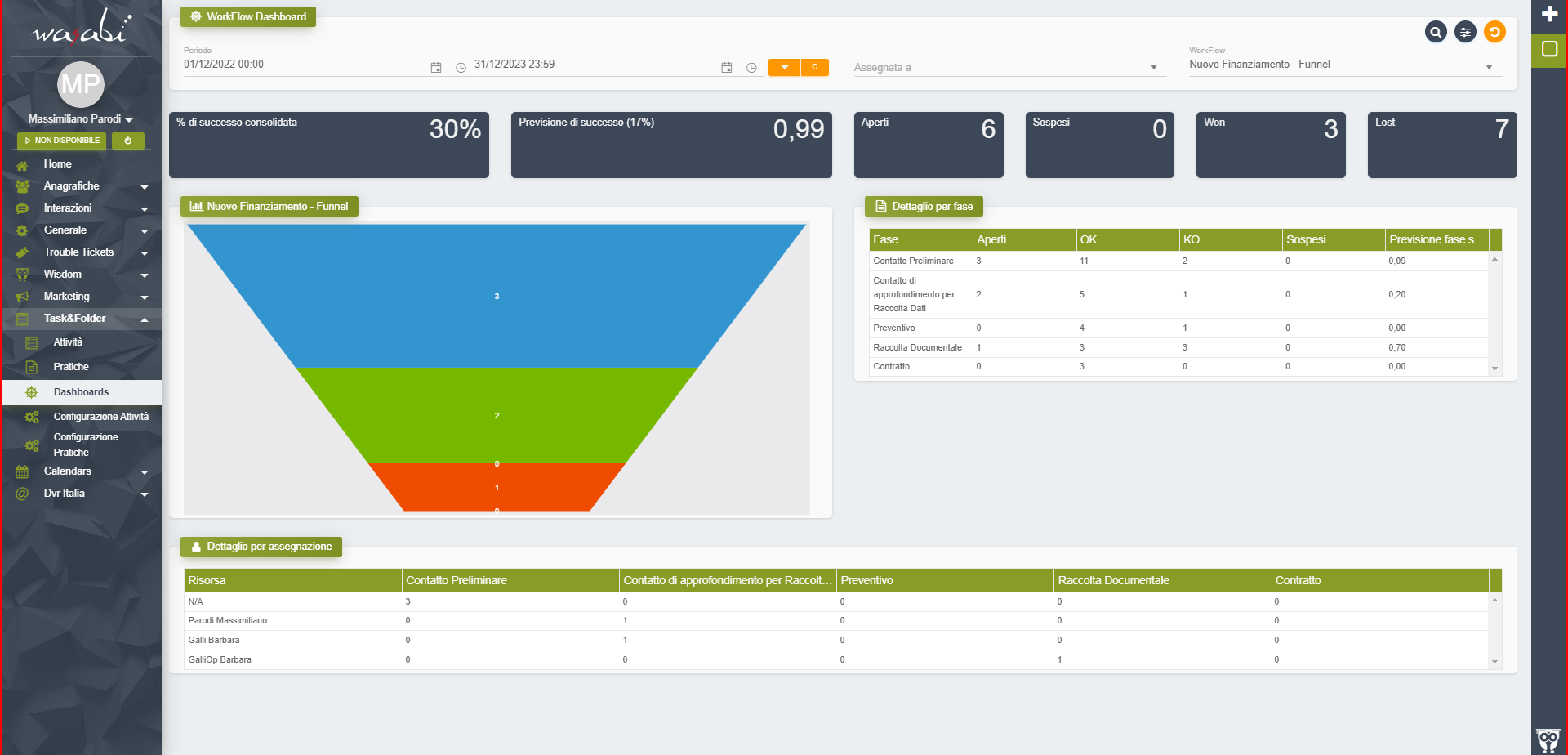Sort table by the Fase column header

point(920,239)
